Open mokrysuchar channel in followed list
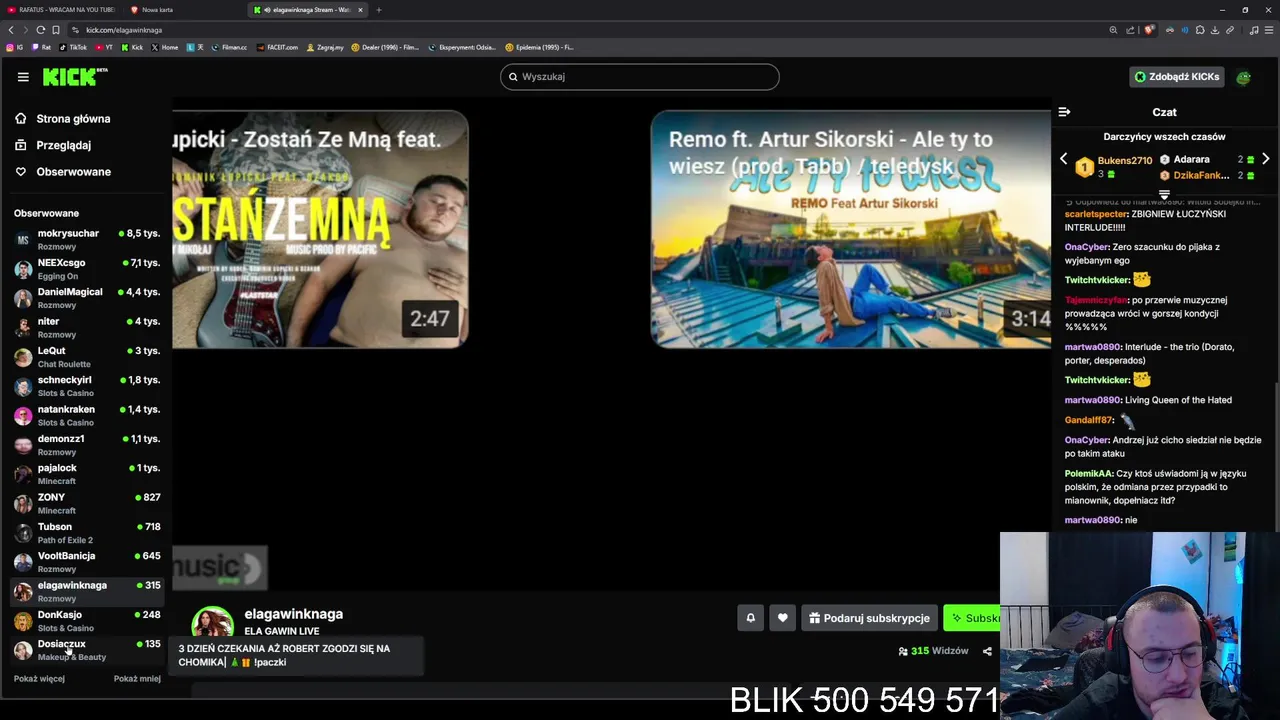The width and height of the screenshot is (1280, 720). tap(87, 239)
